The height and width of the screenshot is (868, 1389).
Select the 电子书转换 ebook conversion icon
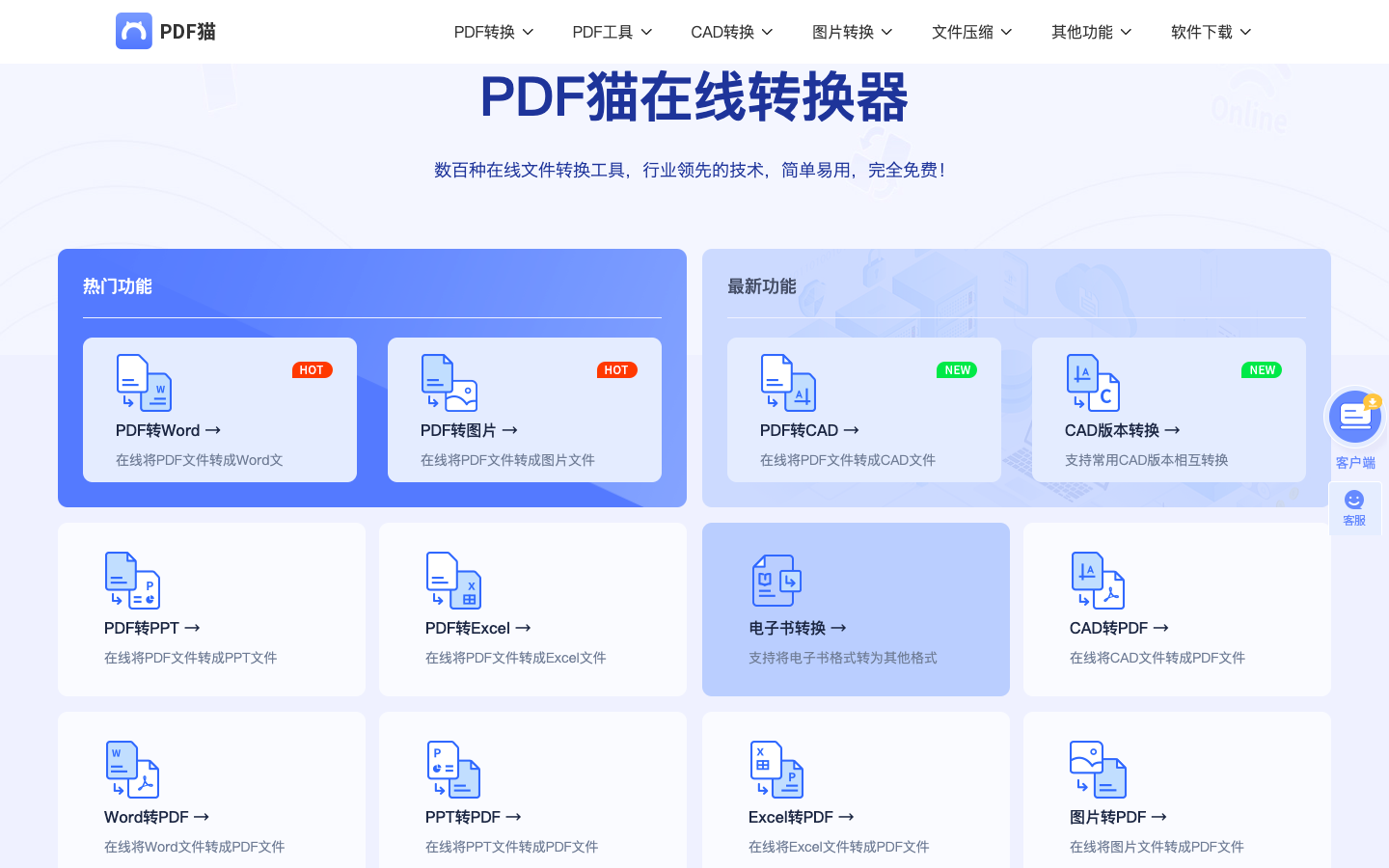click(777, 580)
